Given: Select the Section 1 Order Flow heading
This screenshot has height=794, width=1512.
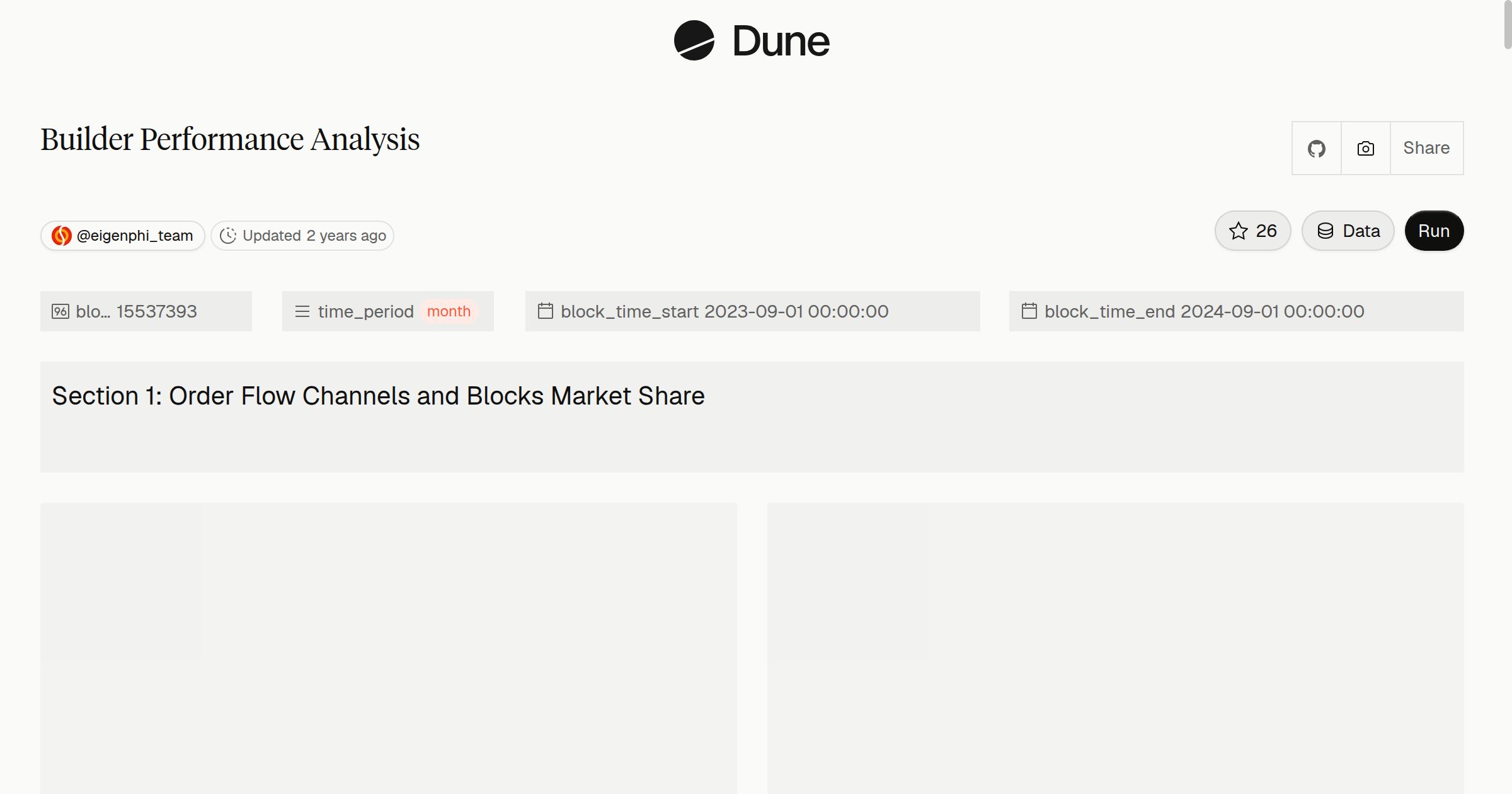Looking at the screenshot, I should pyautogui.click(x=378, y=396).
